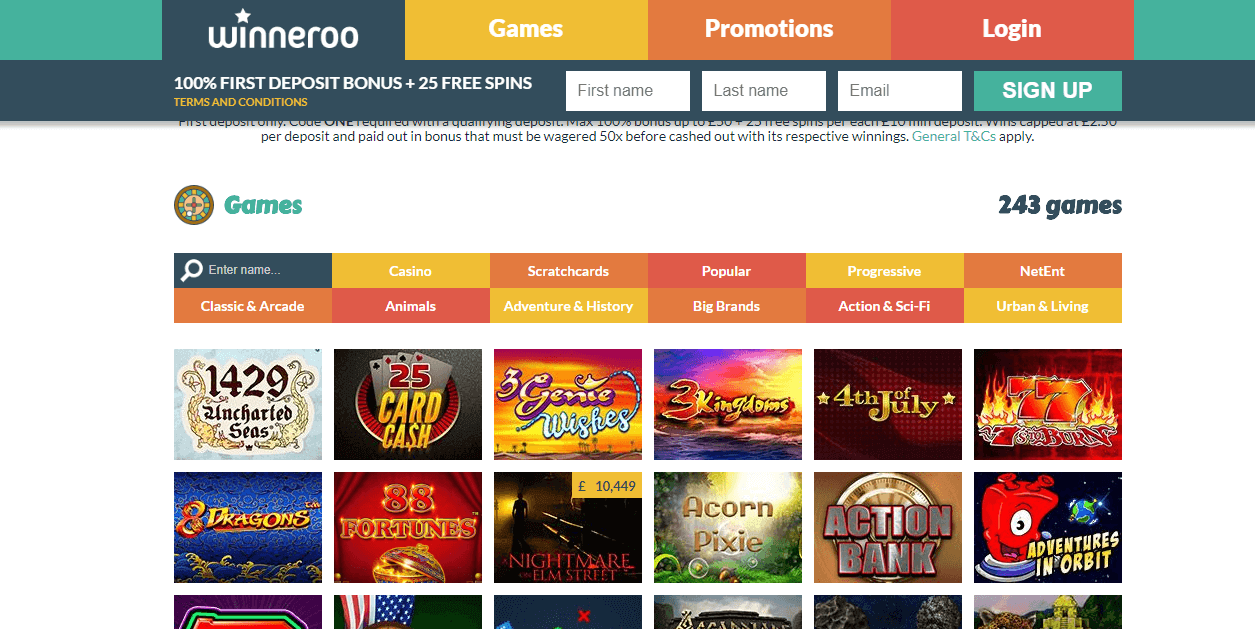
Task: Open the 25 Card Cash game
Action: [408, 404]
